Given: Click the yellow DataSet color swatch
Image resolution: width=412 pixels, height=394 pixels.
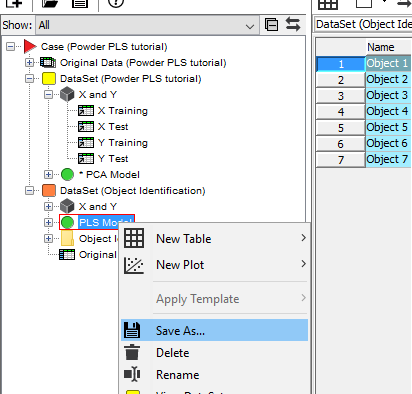Looking at the screenshot, I should (x=49, y=78).
